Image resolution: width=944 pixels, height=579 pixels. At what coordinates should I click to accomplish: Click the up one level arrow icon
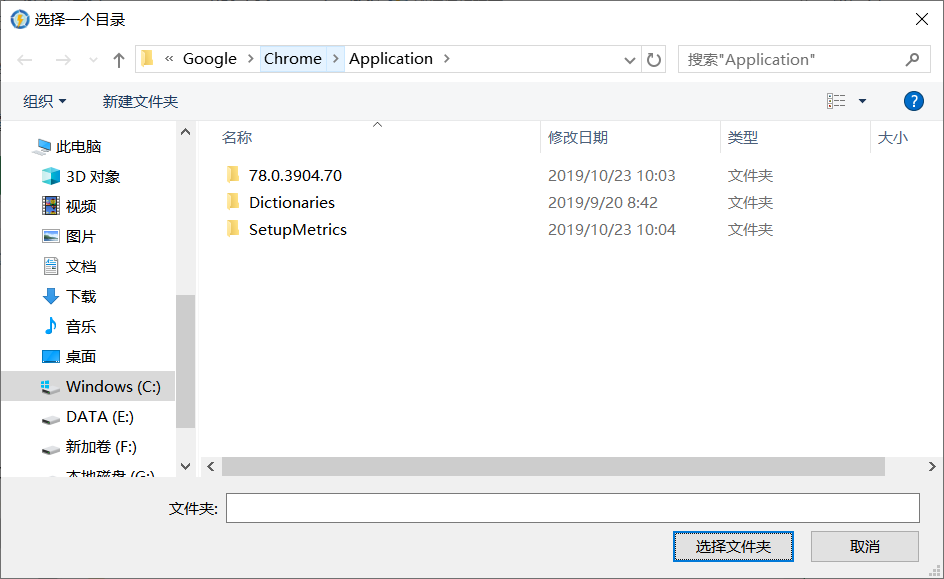click(119, 60)
